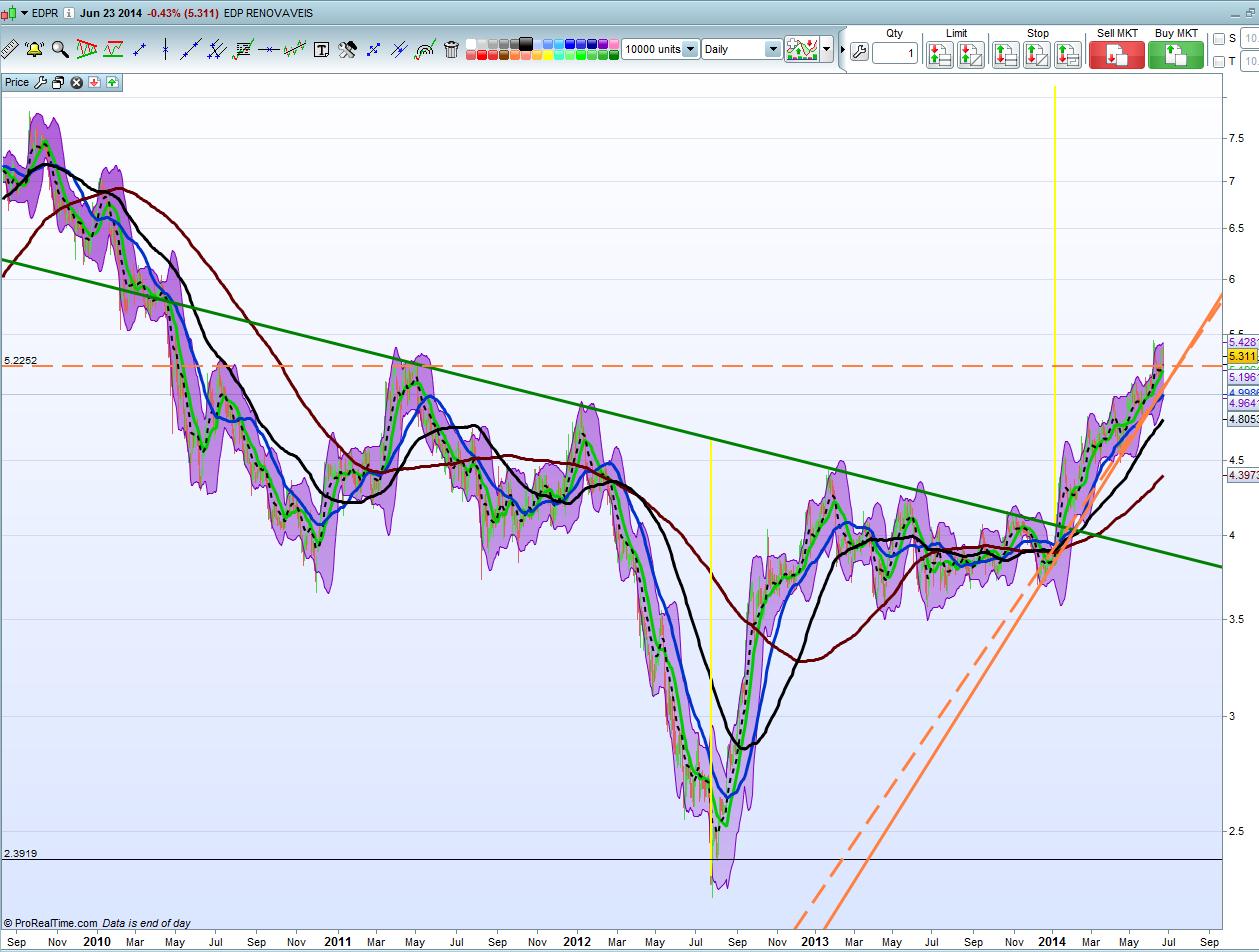Activate the magnifier zoom tool
The height and width of the screenshot is (952, 1259).
point(60,49)
